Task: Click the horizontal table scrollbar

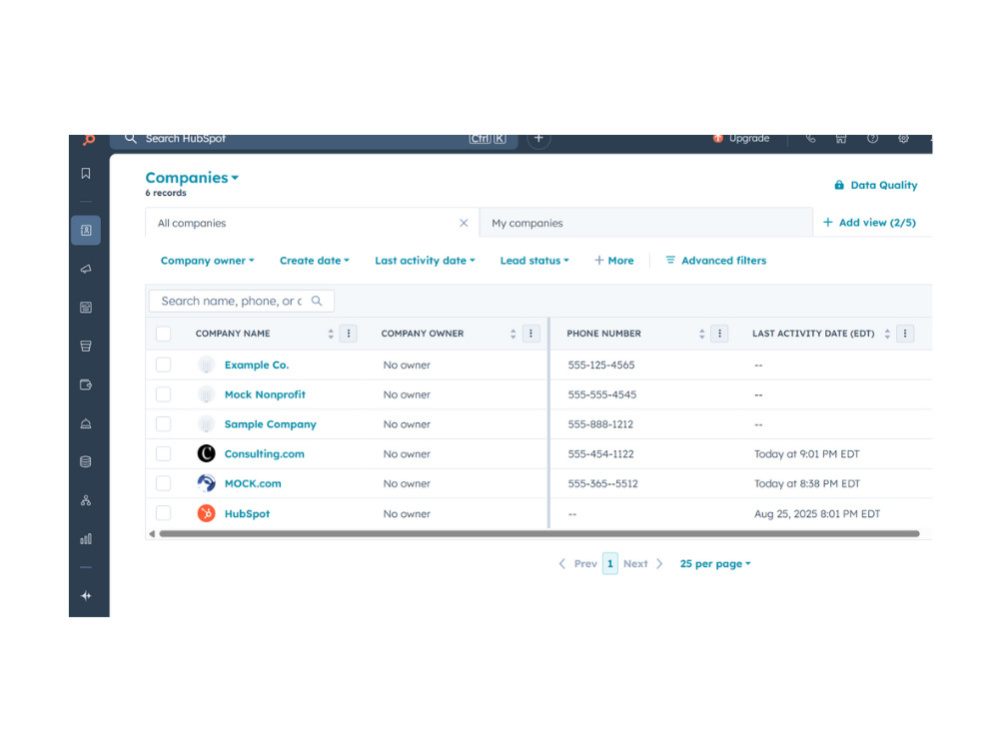Action: 539,534
